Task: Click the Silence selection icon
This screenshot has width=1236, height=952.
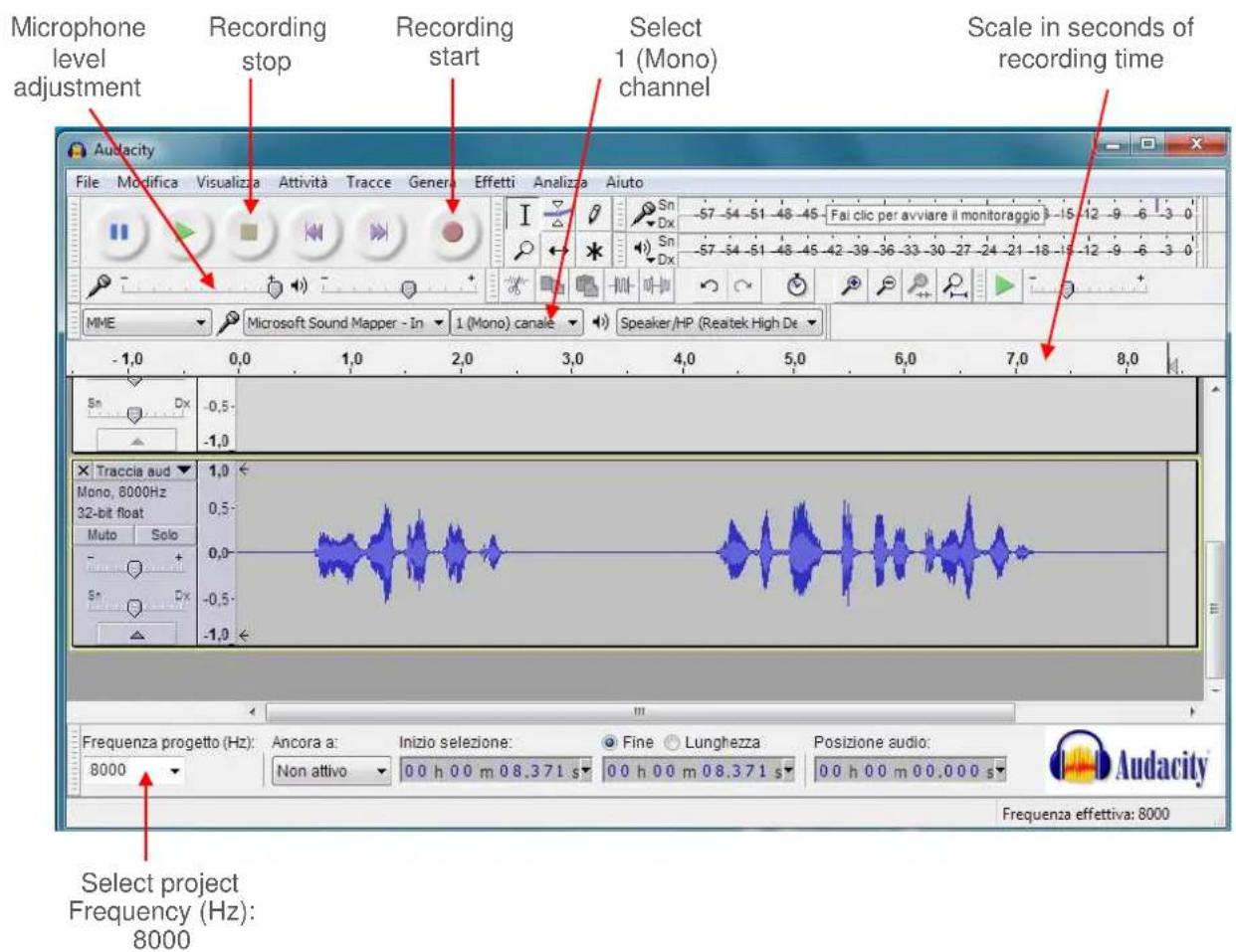Action: 655,286
